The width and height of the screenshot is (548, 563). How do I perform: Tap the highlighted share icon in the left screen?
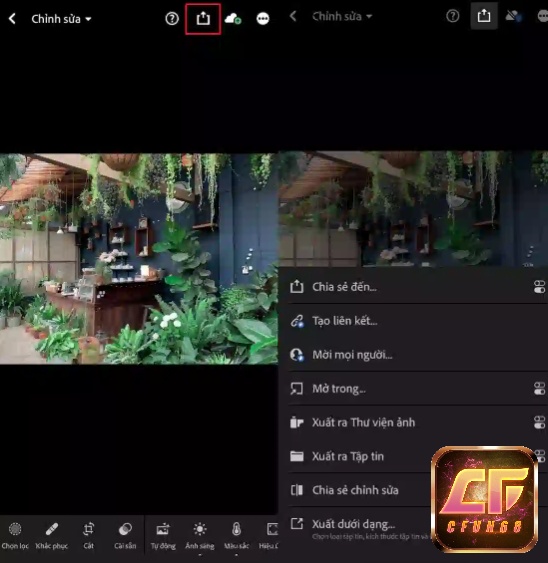(x=203, y=19)
